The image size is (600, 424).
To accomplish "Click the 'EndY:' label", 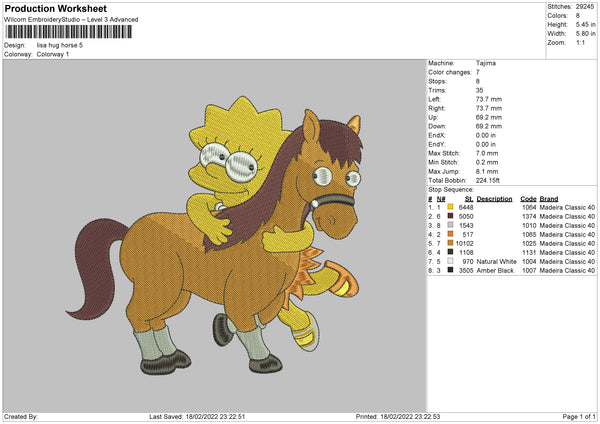I will (437, 144).
